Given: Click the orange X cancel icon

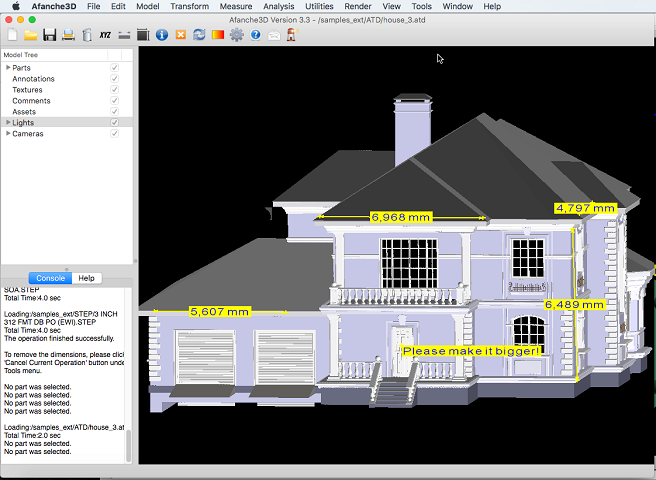Looking at the screenshot, I should coord(181,35).
